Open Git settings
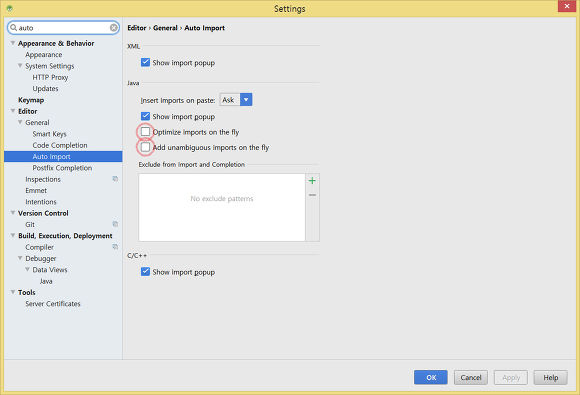Viewport: 580px width, 395px height. tap(30, 224)
